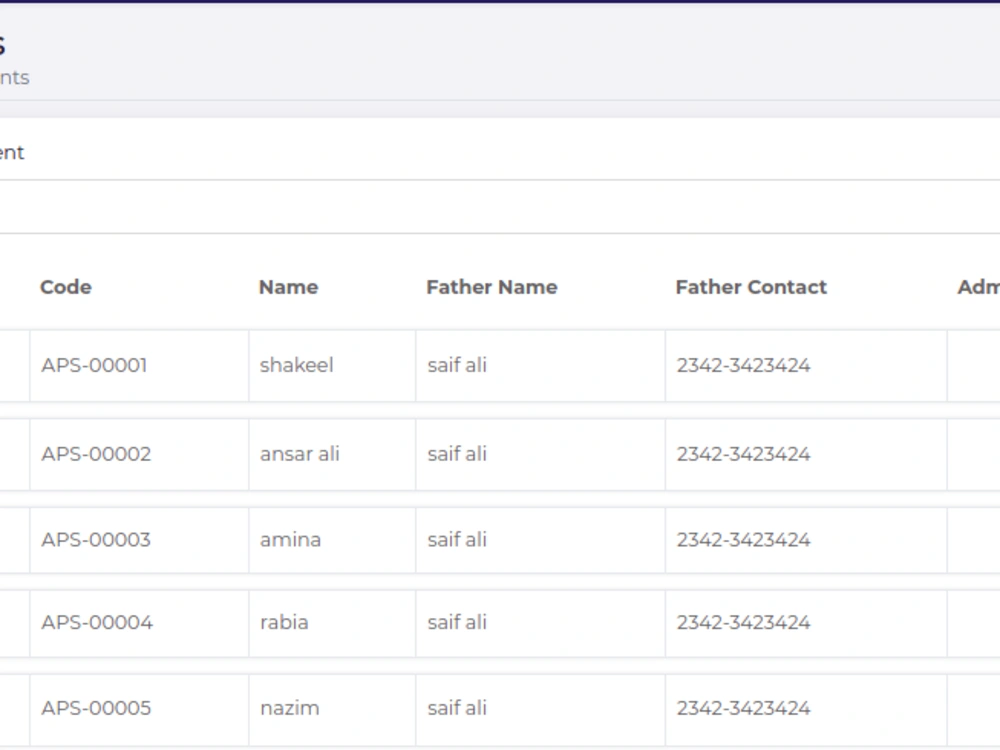Click father contact in APS-00003 row
This screenshot has height=750, width=1000.
tap(744, 540)
